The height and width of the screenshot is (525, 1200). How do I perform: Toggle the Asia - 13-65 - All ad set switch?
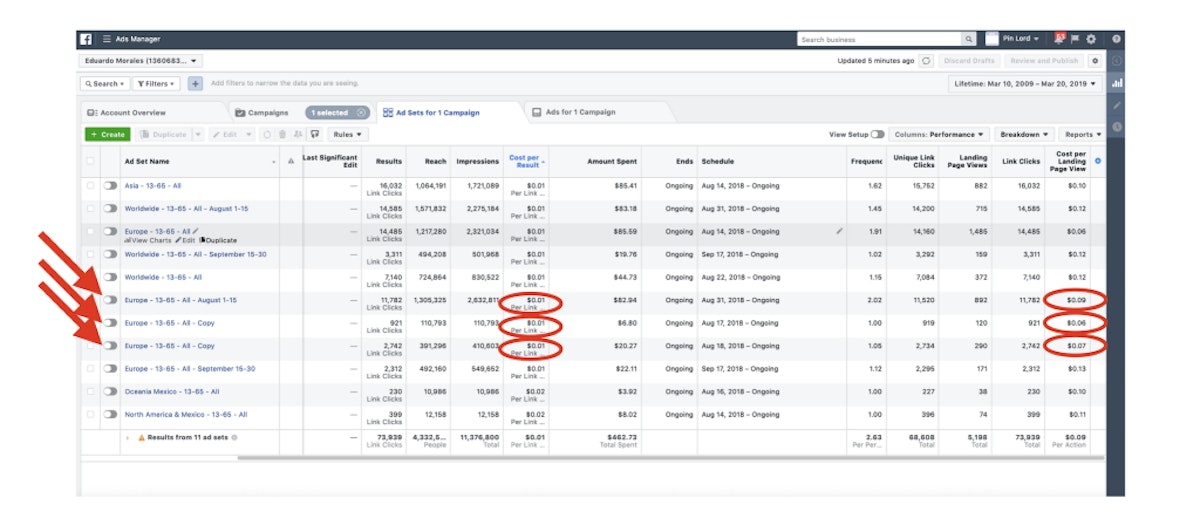[110, 185]
